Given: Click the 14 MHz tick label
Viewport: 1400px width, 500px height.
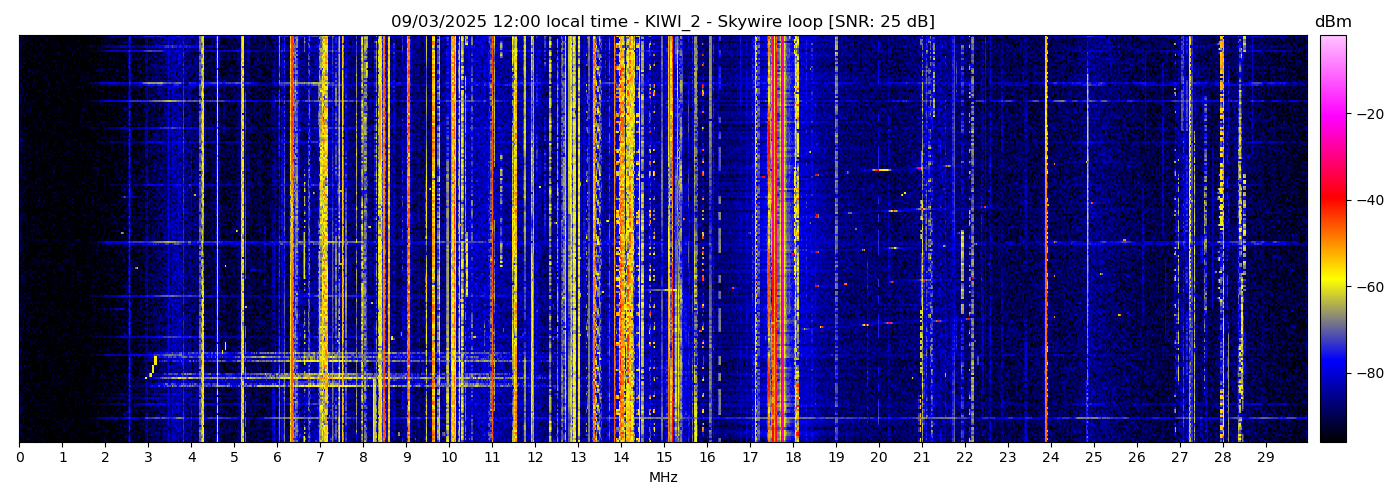Looking at the screenshot, I should click(621, 458).
